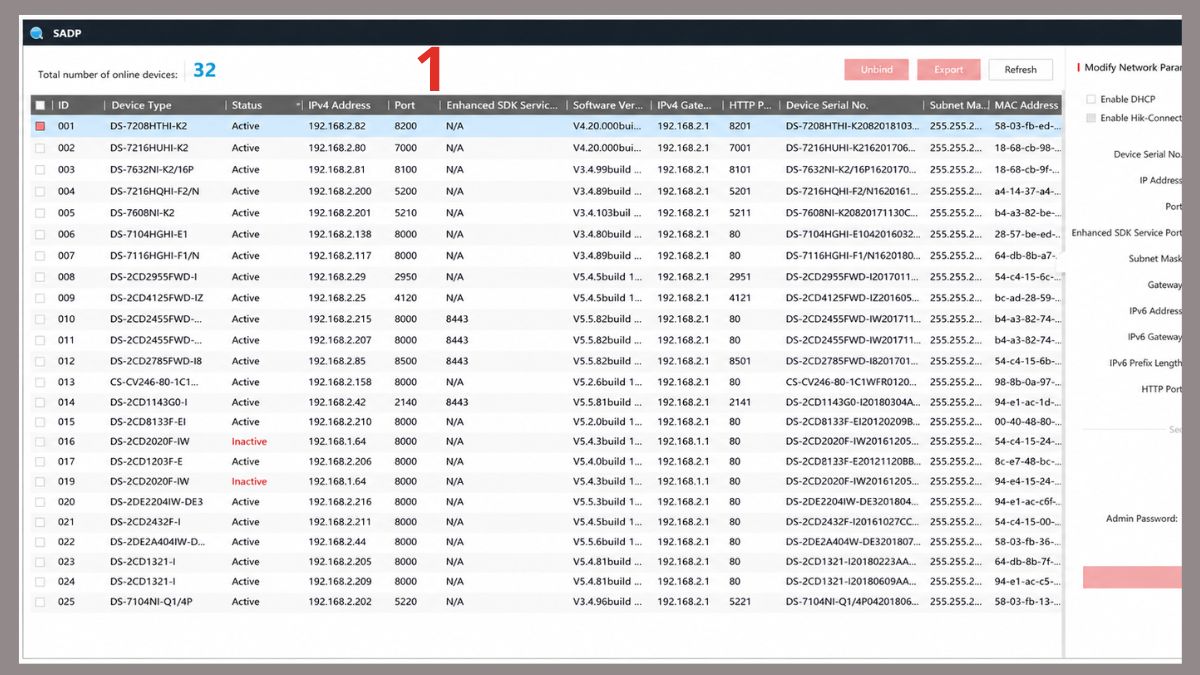
Task: Toggle the Enable Hik-Connect checkbox
Action: (1091, 118)
